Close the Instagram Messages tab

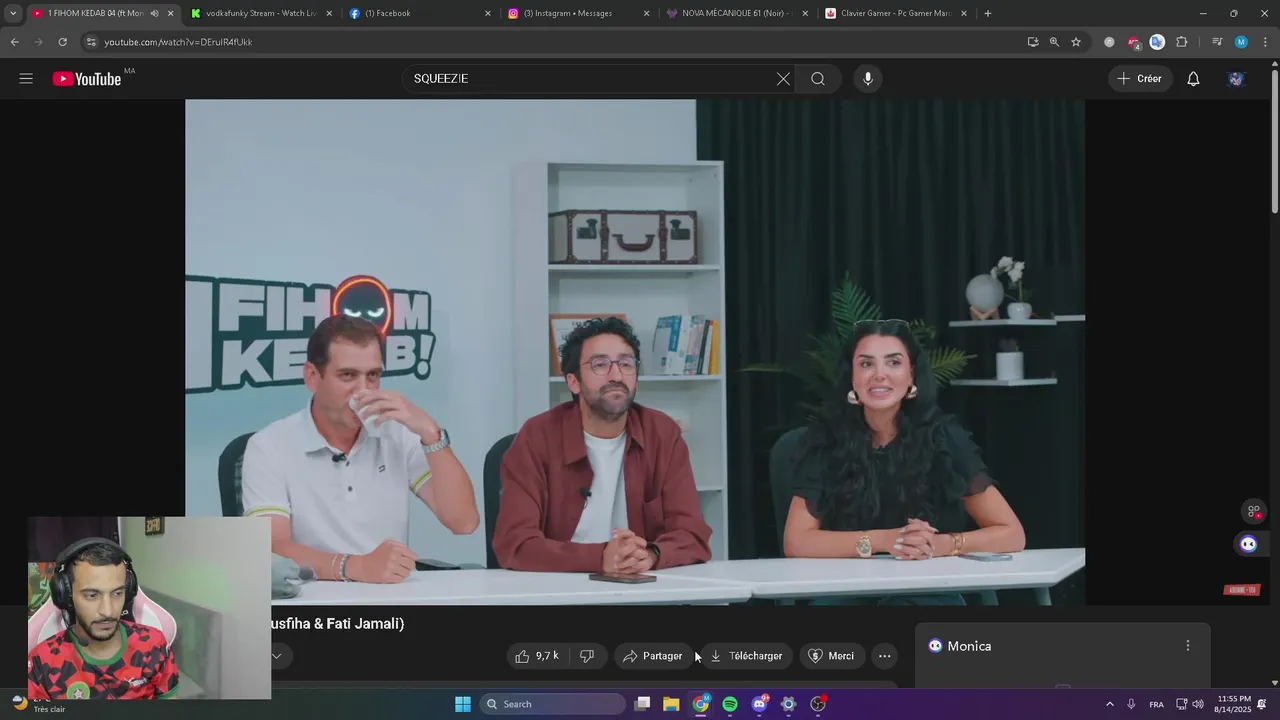pos(646,13)
